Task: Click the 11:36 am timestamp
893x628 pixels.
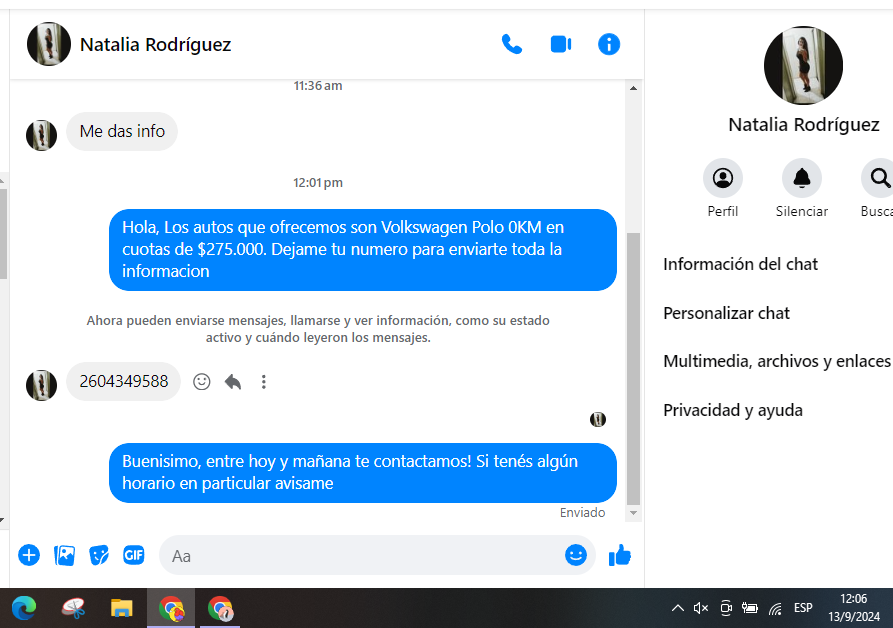Action: [x=318, y=86]
